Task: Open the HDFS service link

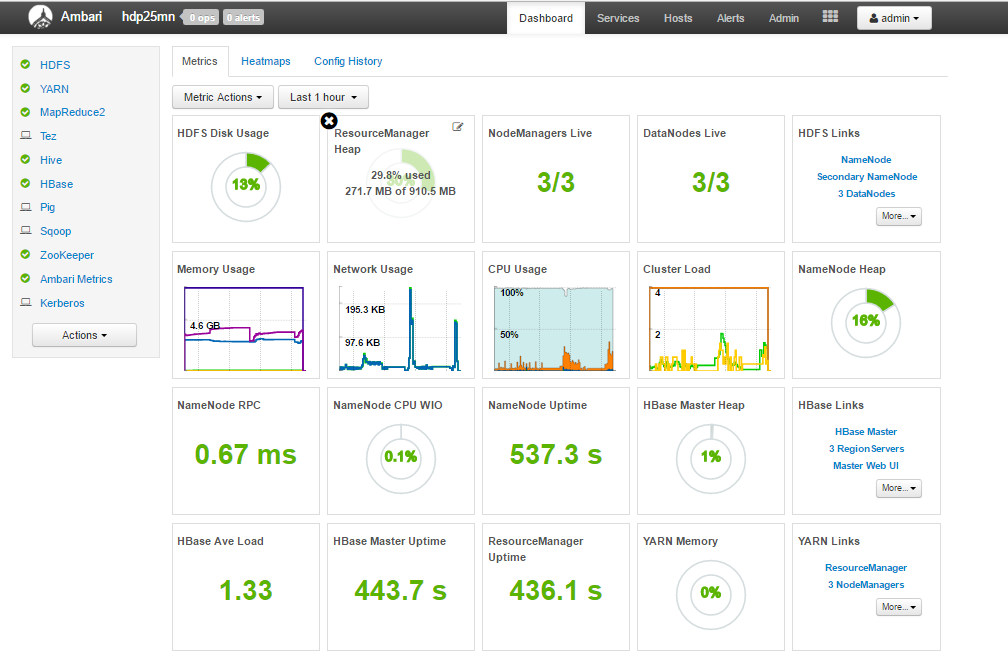Action: (55, 65)
